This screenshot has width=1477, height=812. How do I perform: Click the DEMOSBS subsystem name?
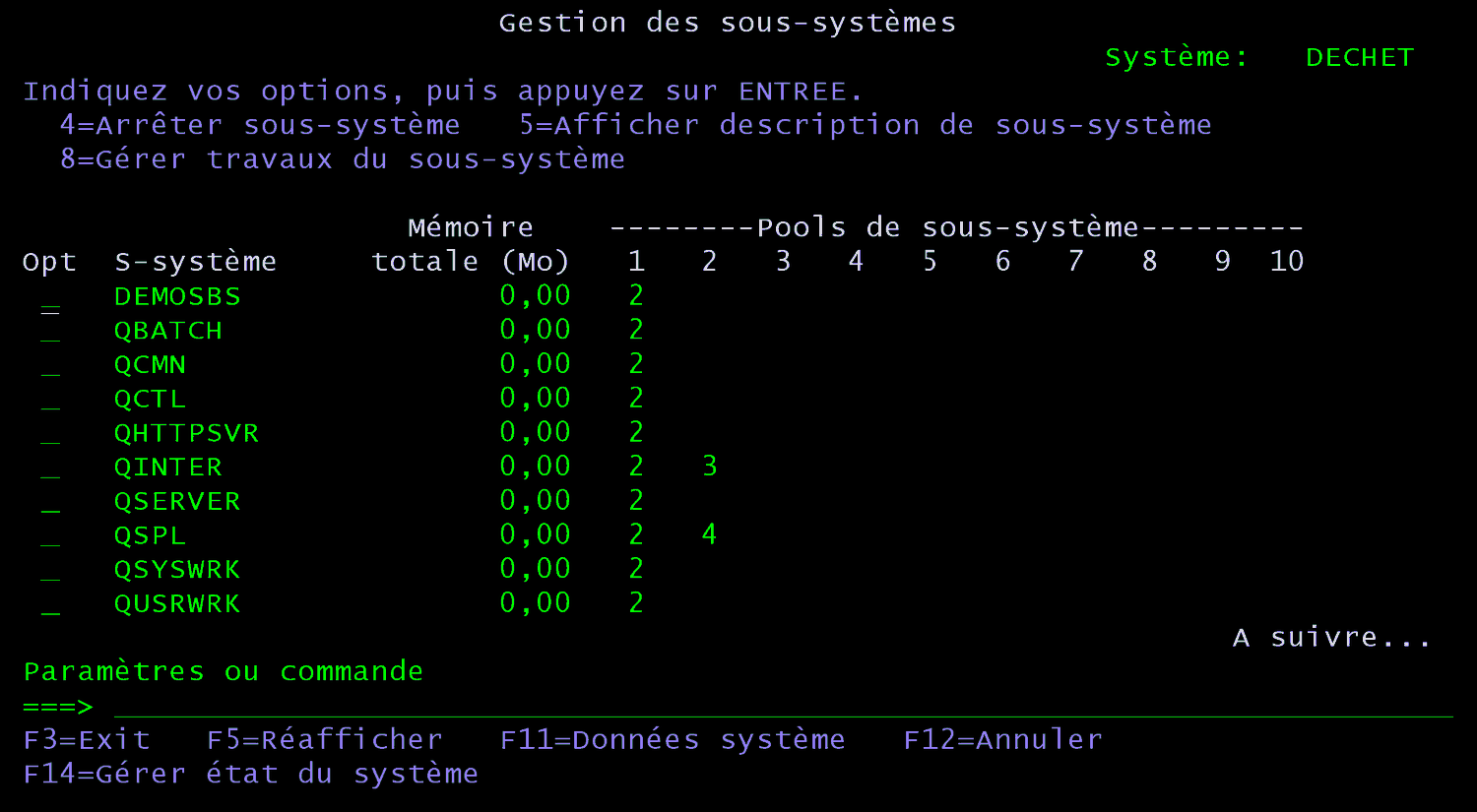tap(177, 296)
